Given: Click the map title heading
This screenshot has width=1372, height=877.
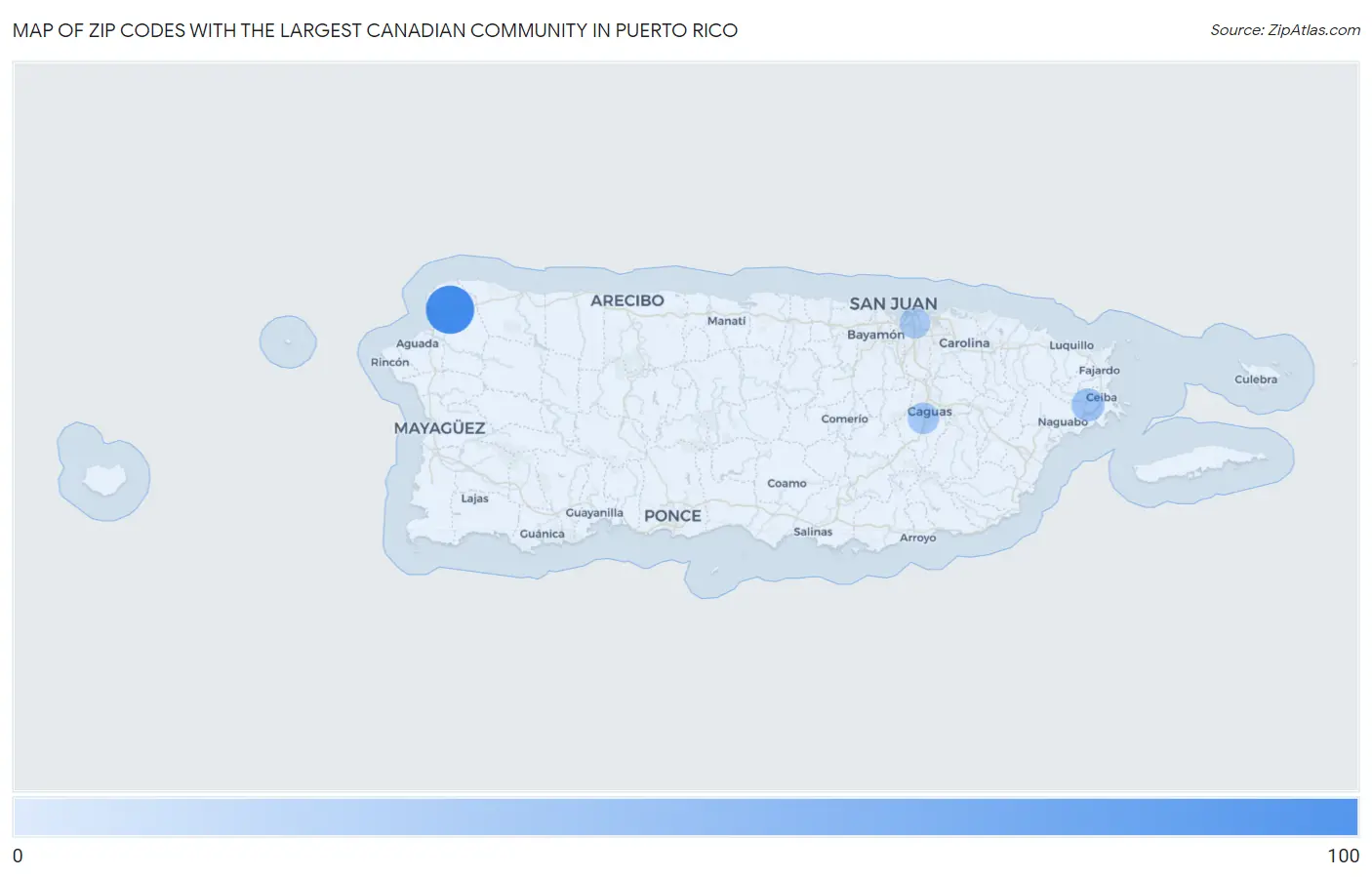Looking at the screenshot, I should pos(375,30).
